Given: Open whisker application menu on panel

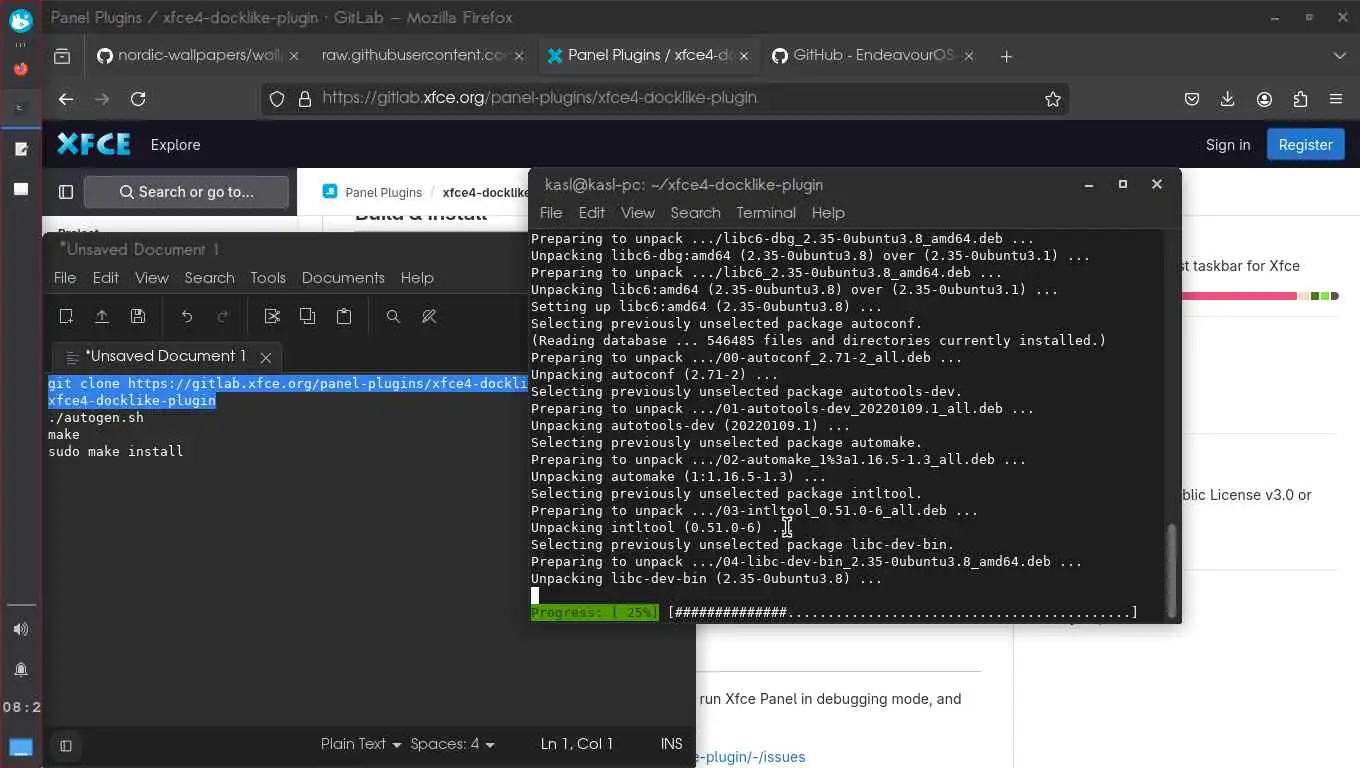Looking at the screenshot, I should [21, 19].
